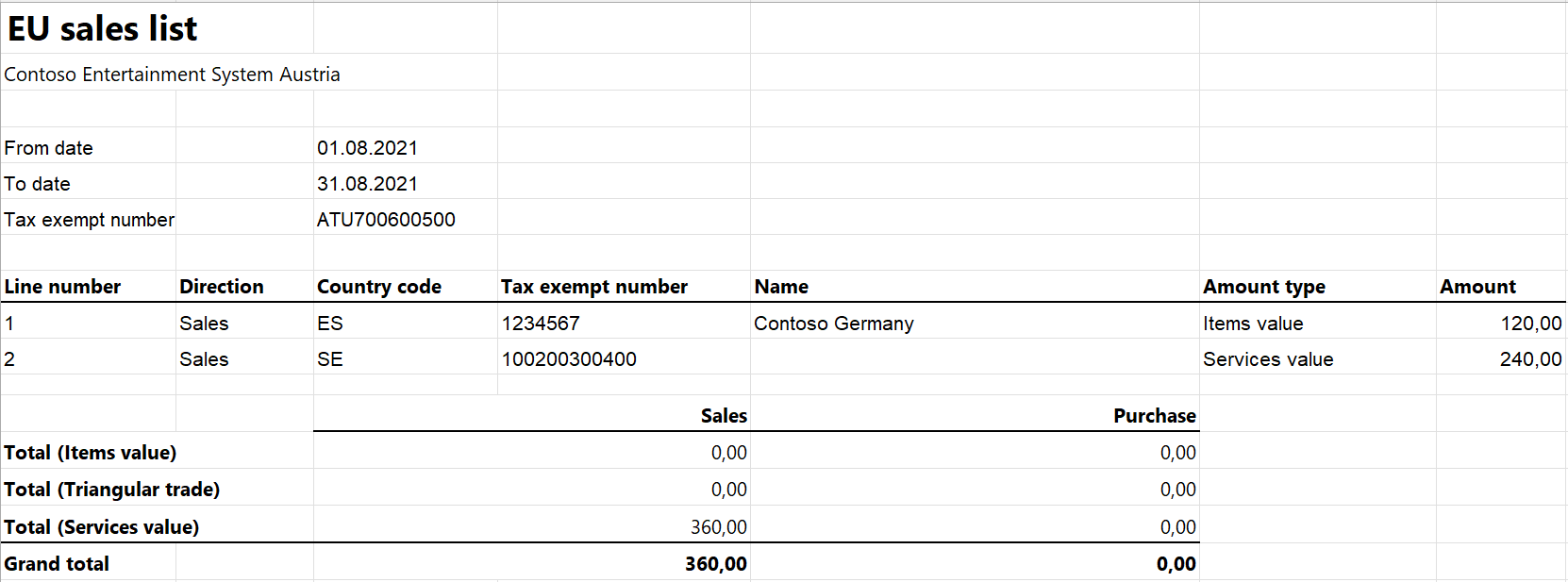Screen dimensions: 1568x582
Task: Select bold grand total Purchase 0,00
Action: [1176, 564]
